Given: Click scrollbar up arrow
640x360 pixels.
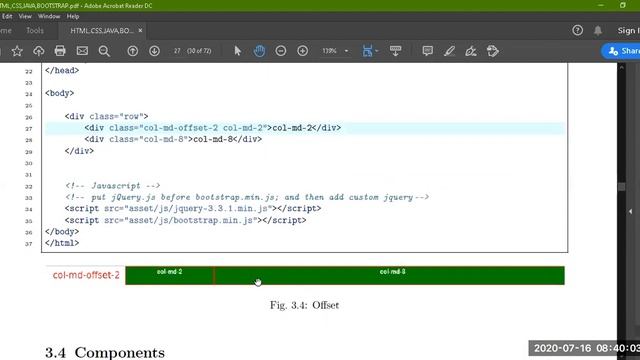Looking at the screenshot, I should [622, 67].
